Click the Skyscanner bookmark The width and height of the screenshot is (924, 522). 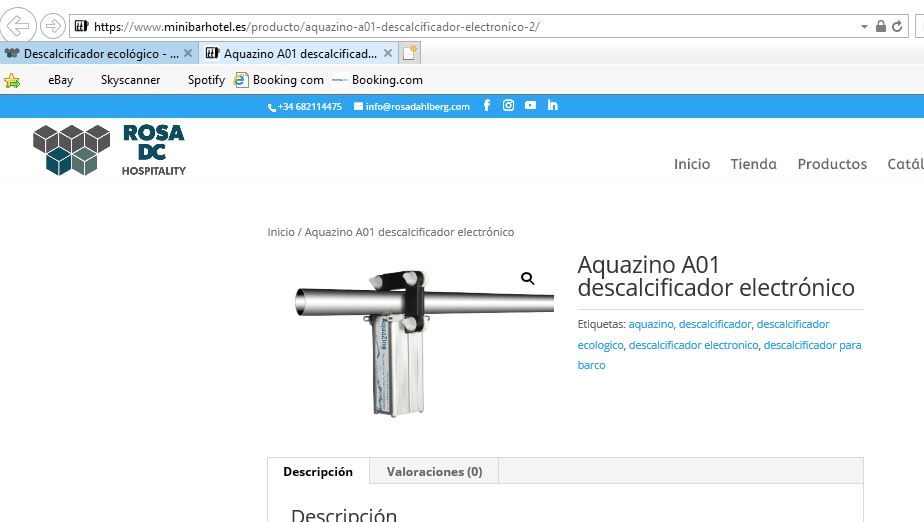(130, 80)
